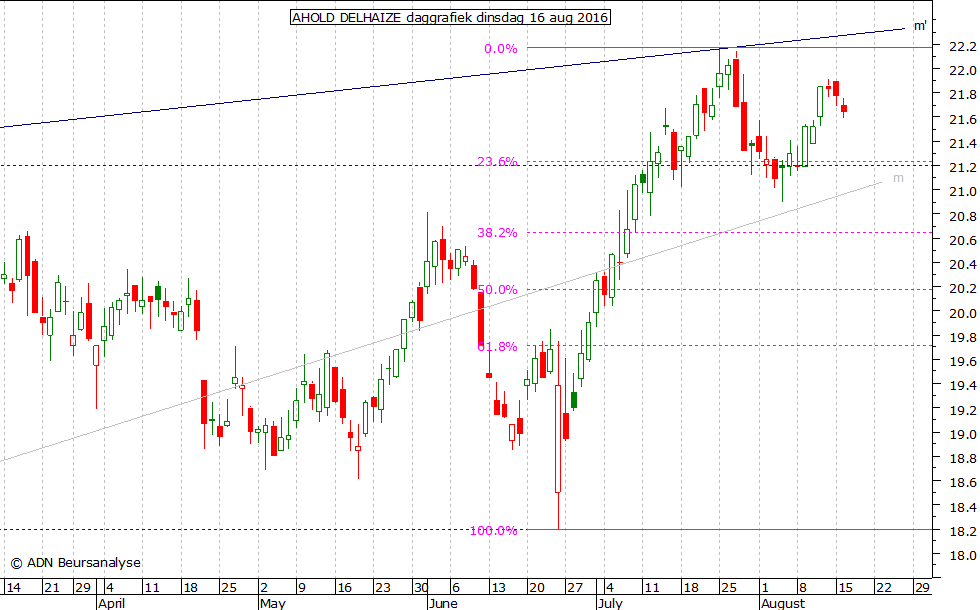Click the 18.0 price axis value
Screen dimensions: 980x610
(x=962, y=556)
